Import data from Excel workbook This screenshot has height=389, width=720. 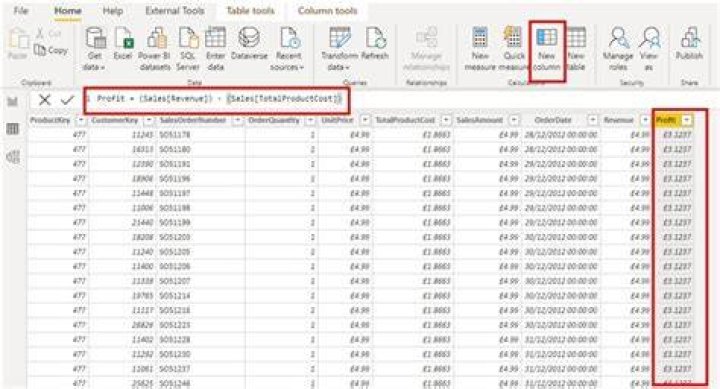coord(123,44)
